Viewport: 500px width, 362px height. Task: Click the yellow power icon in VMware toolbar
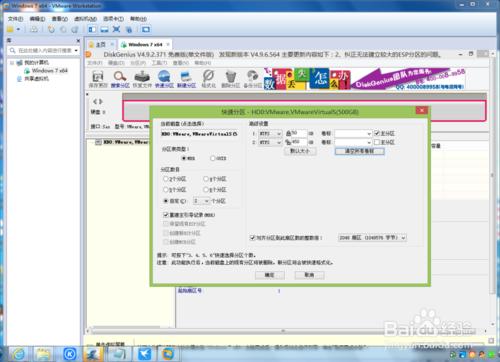click(x=10, y=29)
